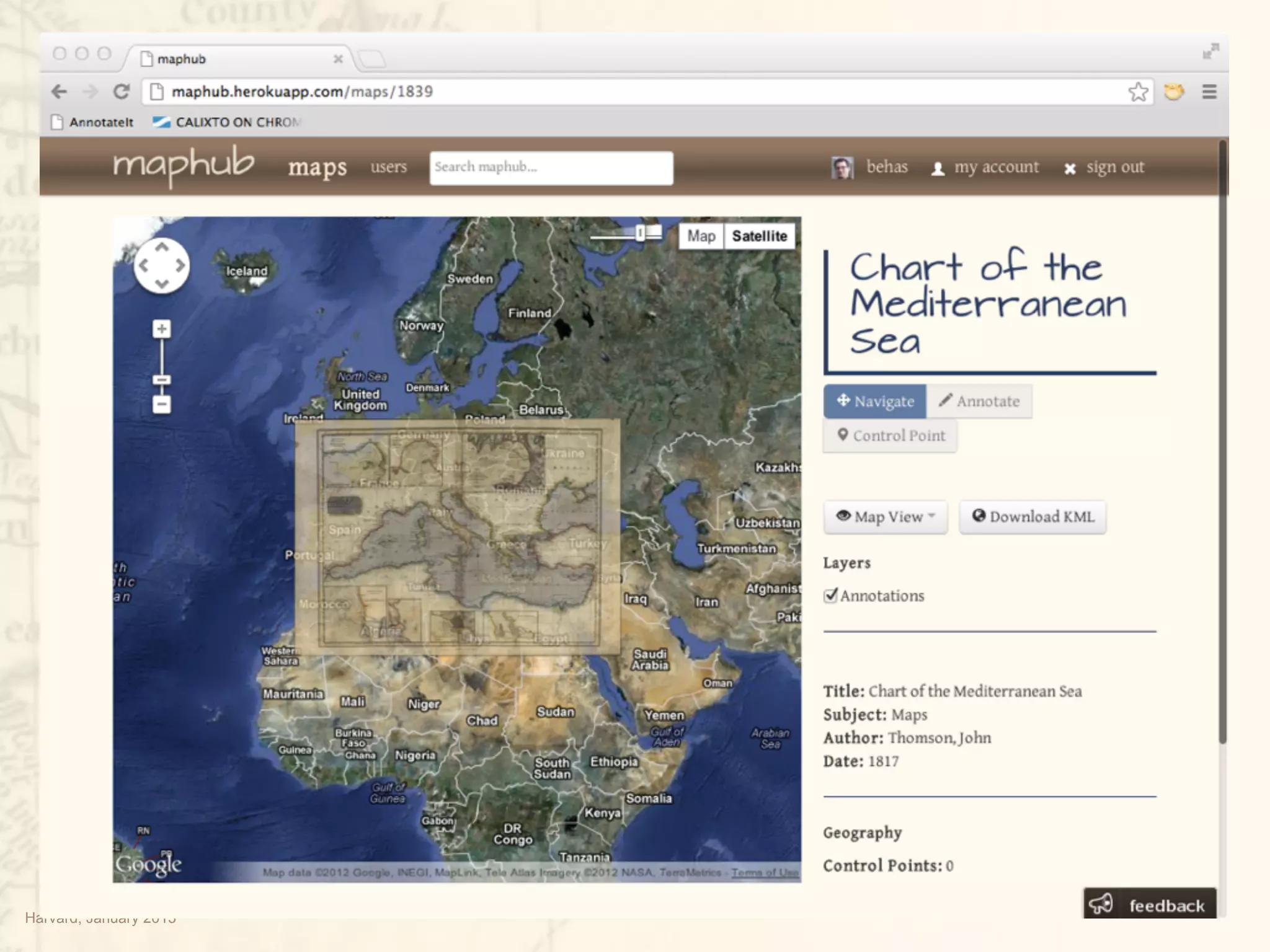
Task: Click the Geography heading
Action: click(863, 833)
